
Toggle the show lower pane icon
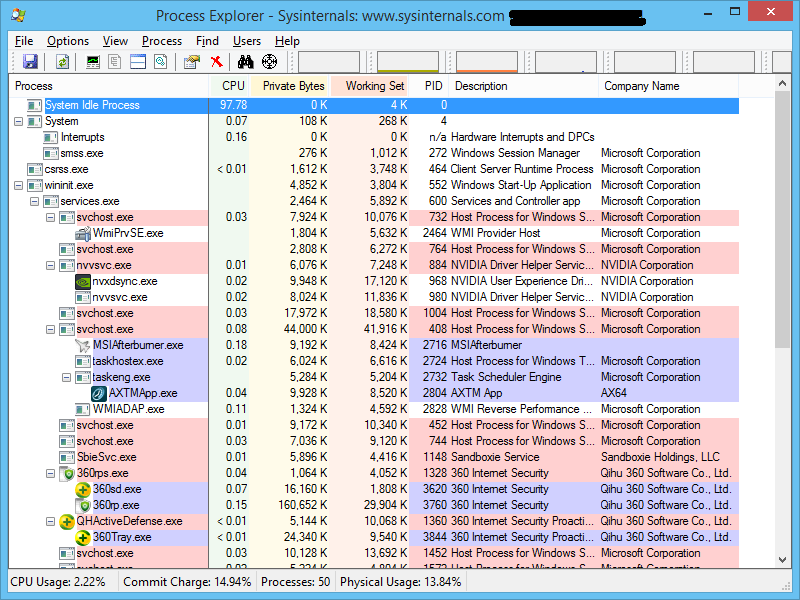pyautogui.click(x=137, y=62)
